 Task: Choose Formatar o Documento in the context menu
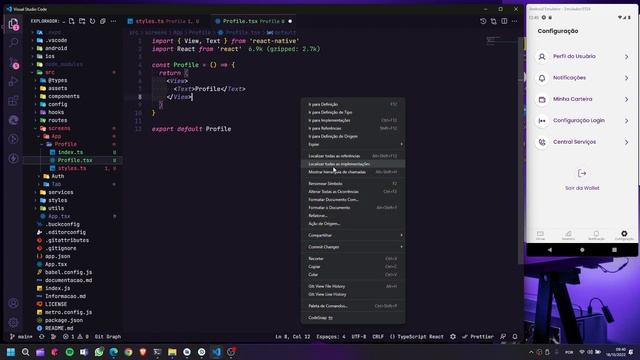click(x=353, y=207)
